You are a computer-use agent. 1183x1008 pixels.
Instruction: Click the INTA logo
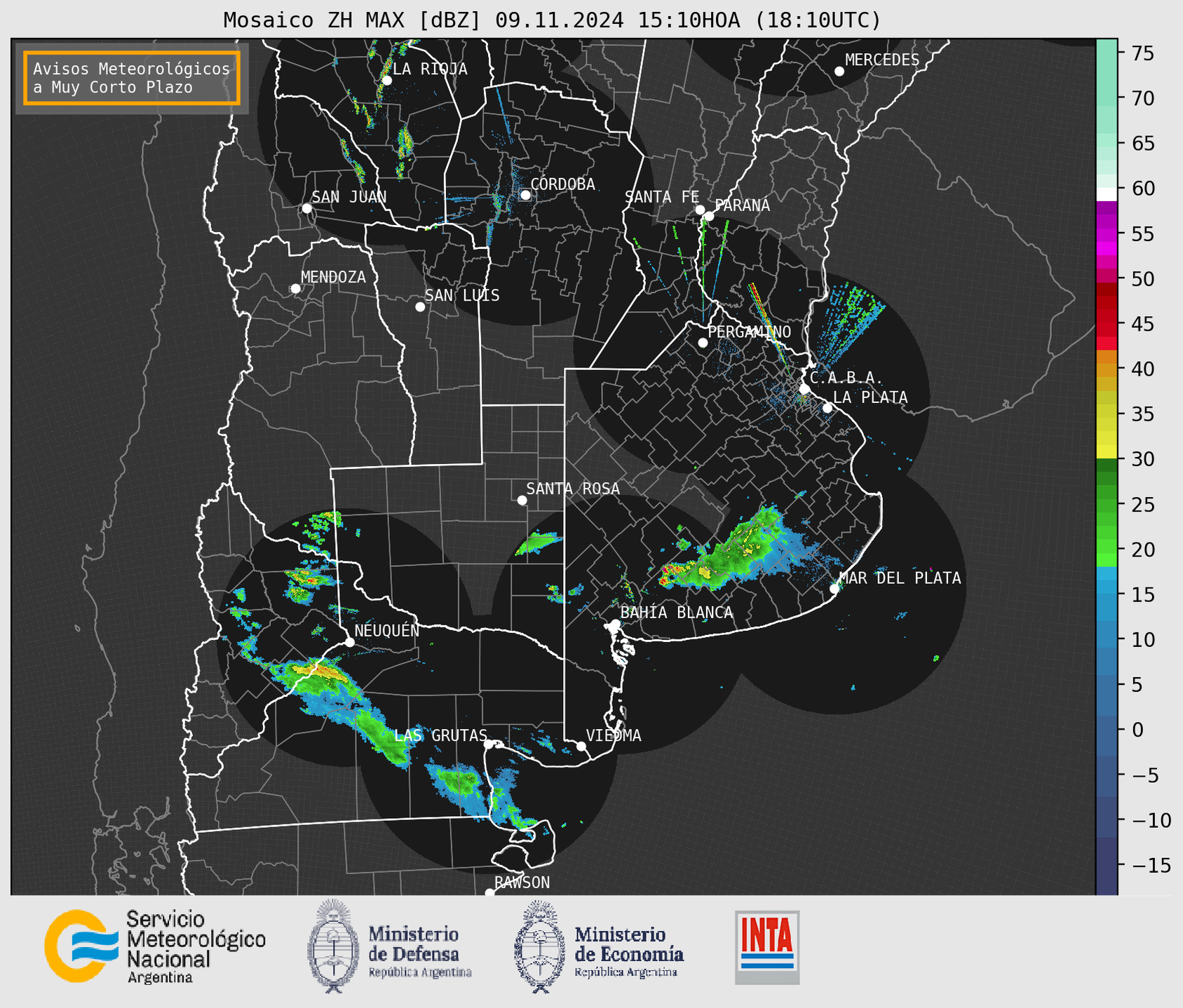coord(767,947)
